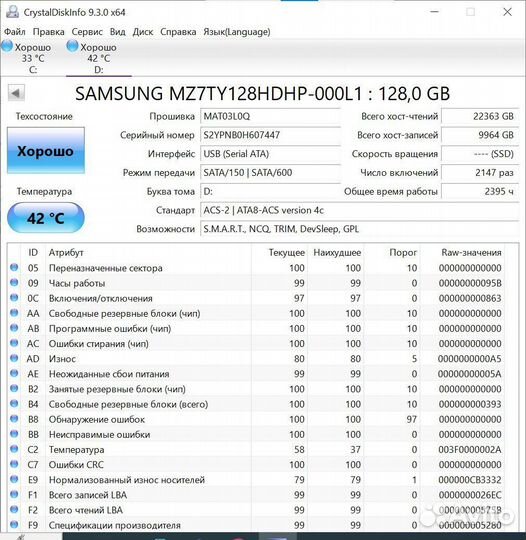This screenshot has width=526, height=540.
Task: Click the interface field USB (Serial ATA)
Action: (270, 154)
